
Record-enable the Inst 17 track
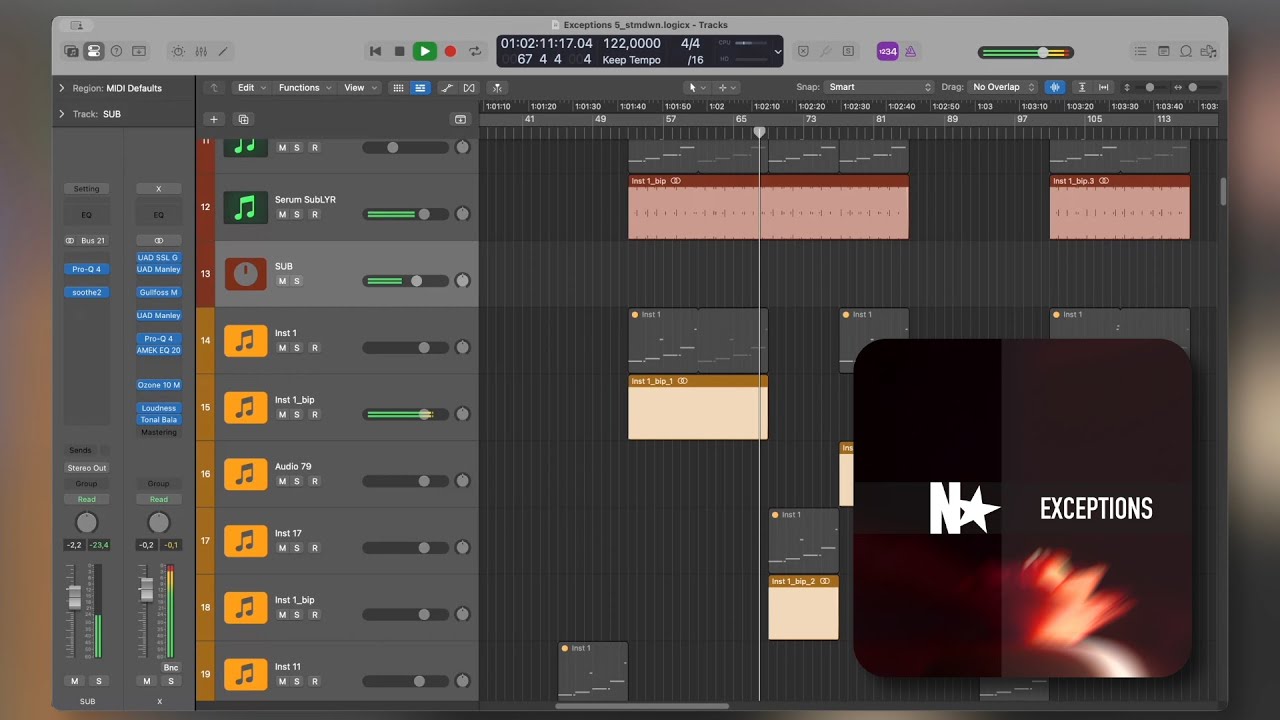(314, 548)
